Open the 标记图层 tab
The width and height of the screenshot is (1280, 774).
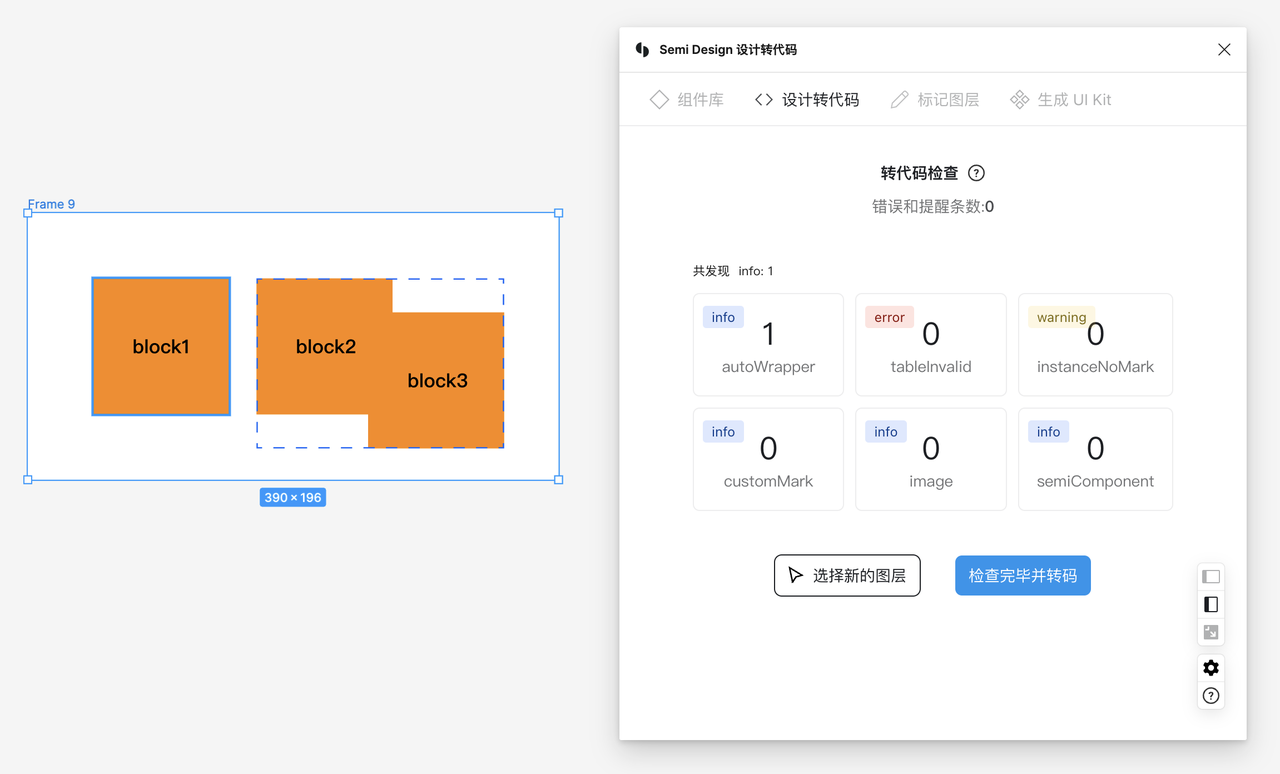click(935, 100)
